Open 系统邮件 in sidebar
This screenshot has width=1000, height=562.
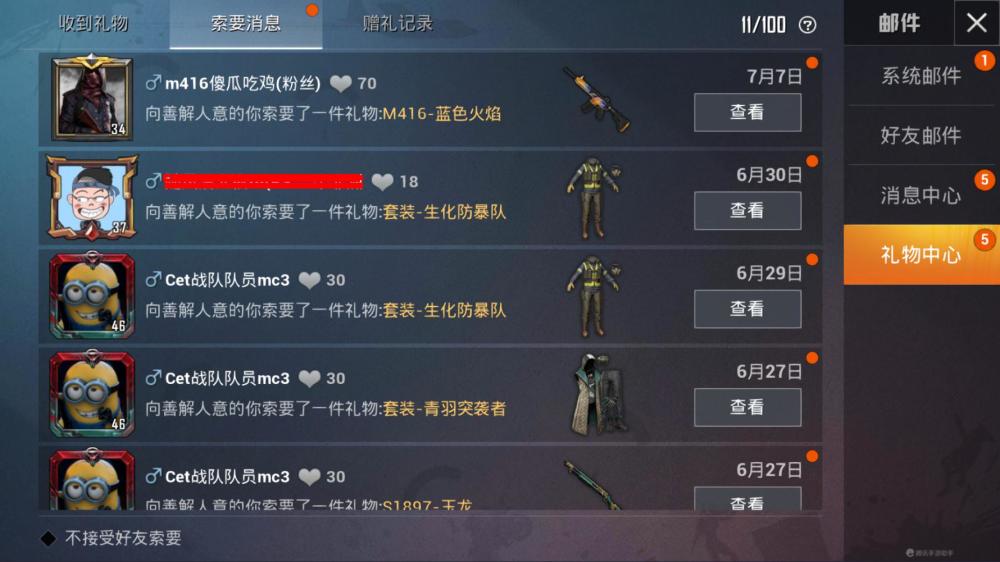[x=921, y=76]
